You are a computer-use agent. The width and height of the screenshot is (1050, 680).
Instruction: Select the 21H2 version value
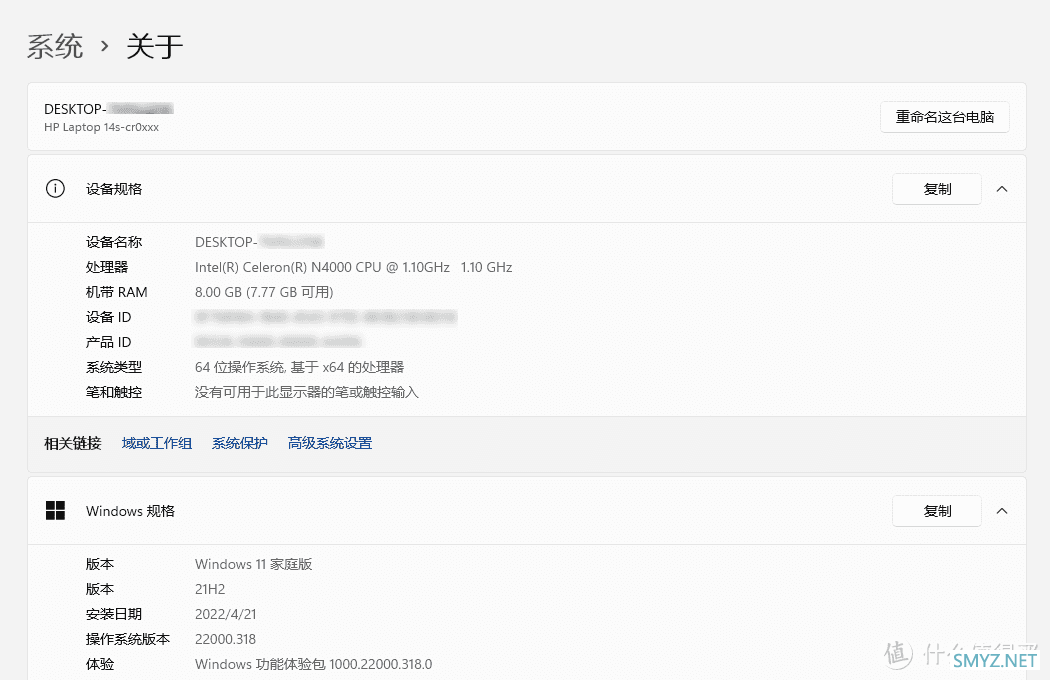(210, 590)
